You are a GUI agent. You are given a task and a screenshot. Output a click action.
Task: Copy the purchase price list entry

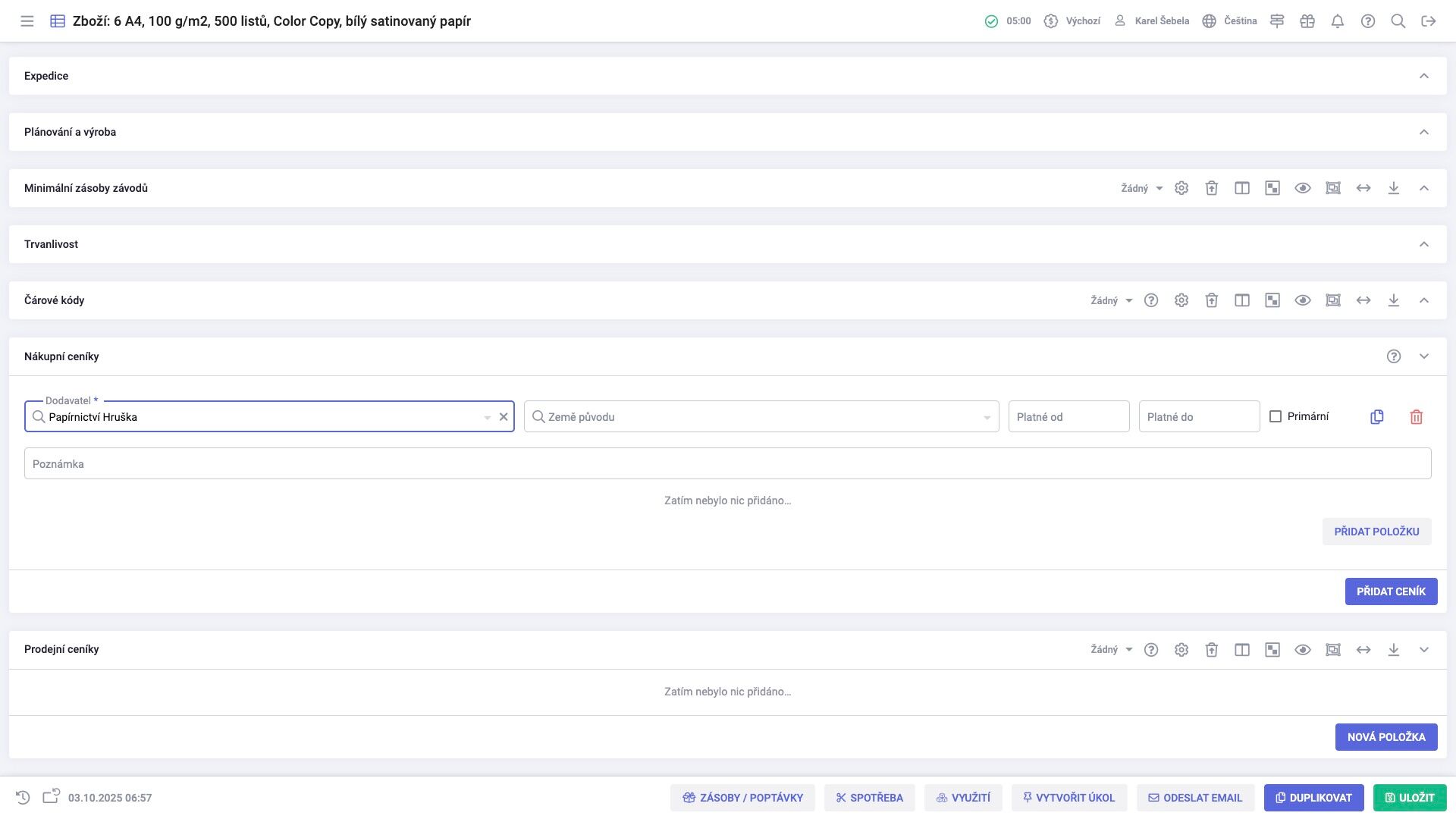(x=1377, y=417)
